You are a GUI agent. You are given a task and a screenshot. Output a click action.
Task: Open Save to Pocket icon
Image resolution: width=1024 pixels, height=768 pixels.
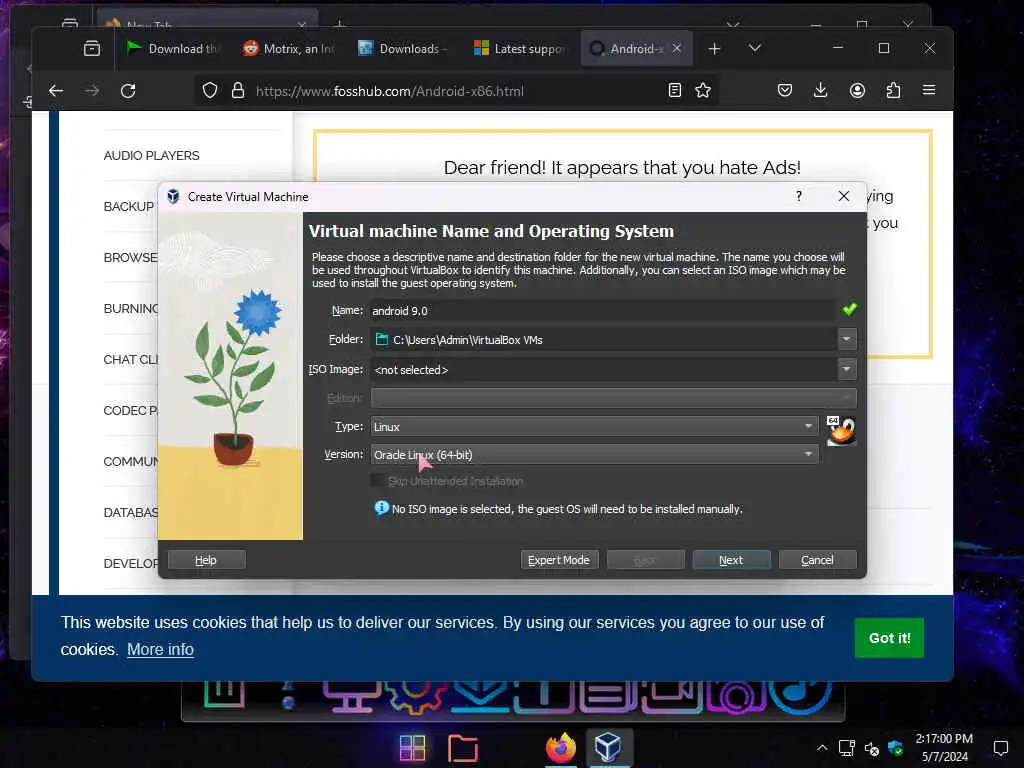coord(785,90)
